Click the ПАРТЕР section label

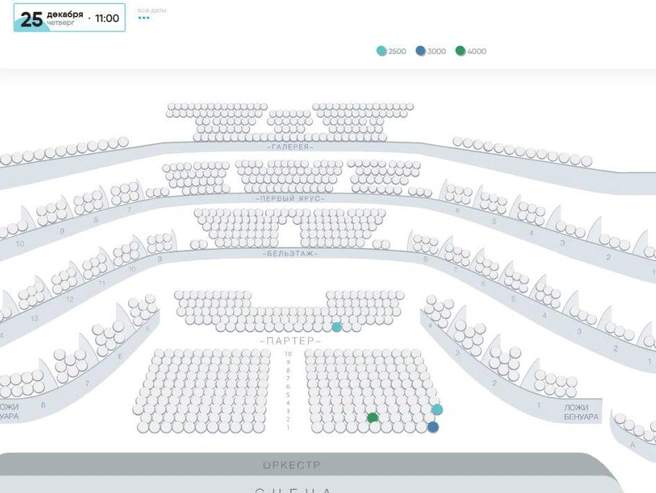click(291, 341)
